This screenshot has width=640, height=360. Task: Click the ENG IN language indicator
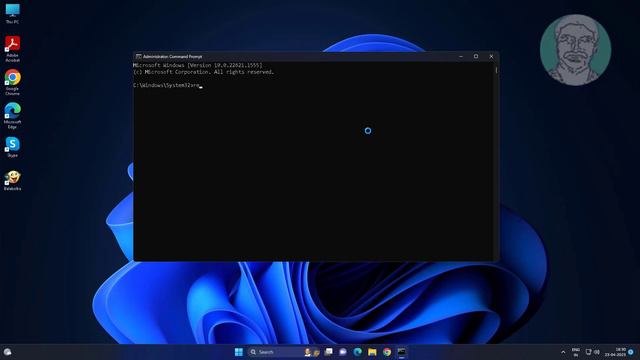(x=576, y=352)
